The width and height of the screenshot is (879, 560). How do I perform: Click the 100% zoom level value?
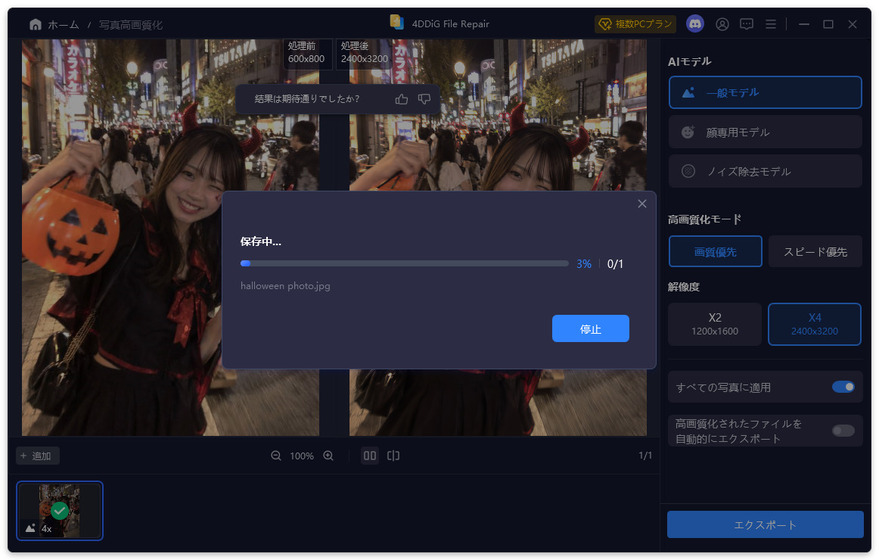click(302, 456)
